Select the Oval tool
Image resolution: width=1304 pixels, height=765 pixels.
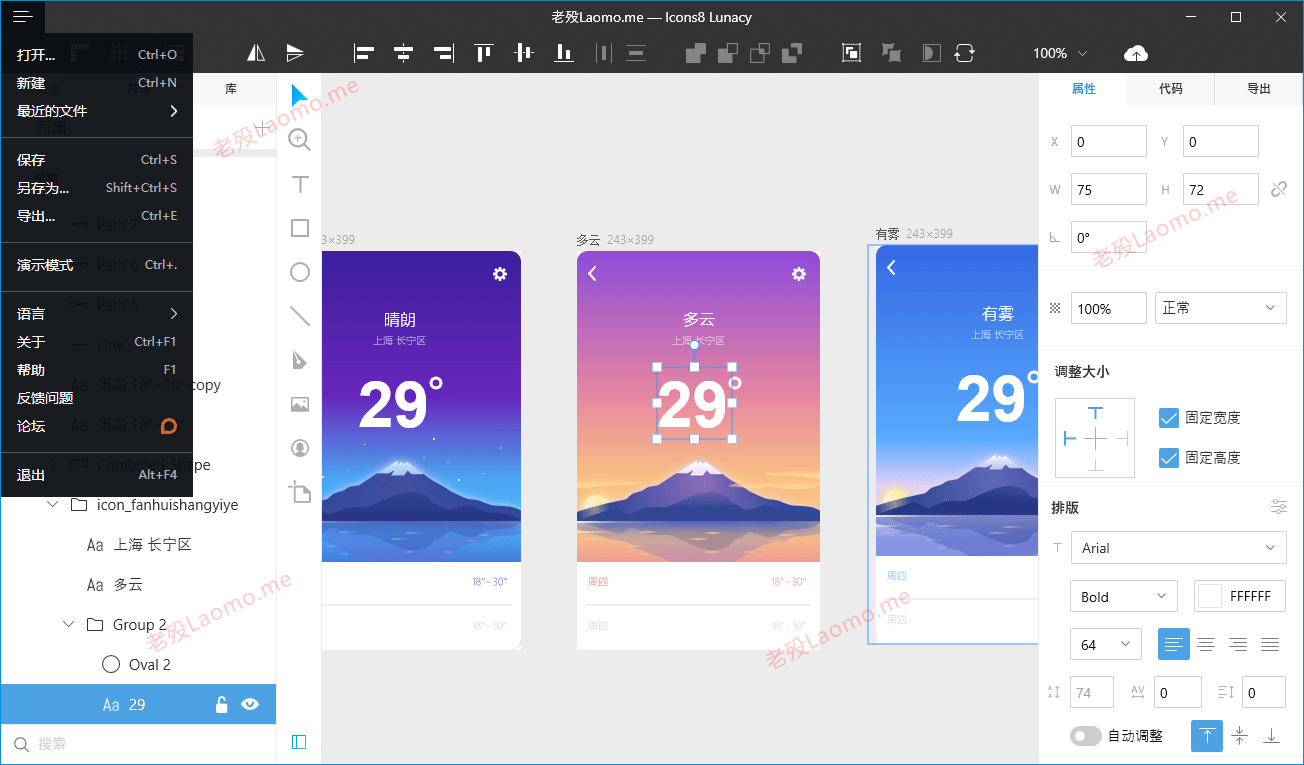(300, 272)
